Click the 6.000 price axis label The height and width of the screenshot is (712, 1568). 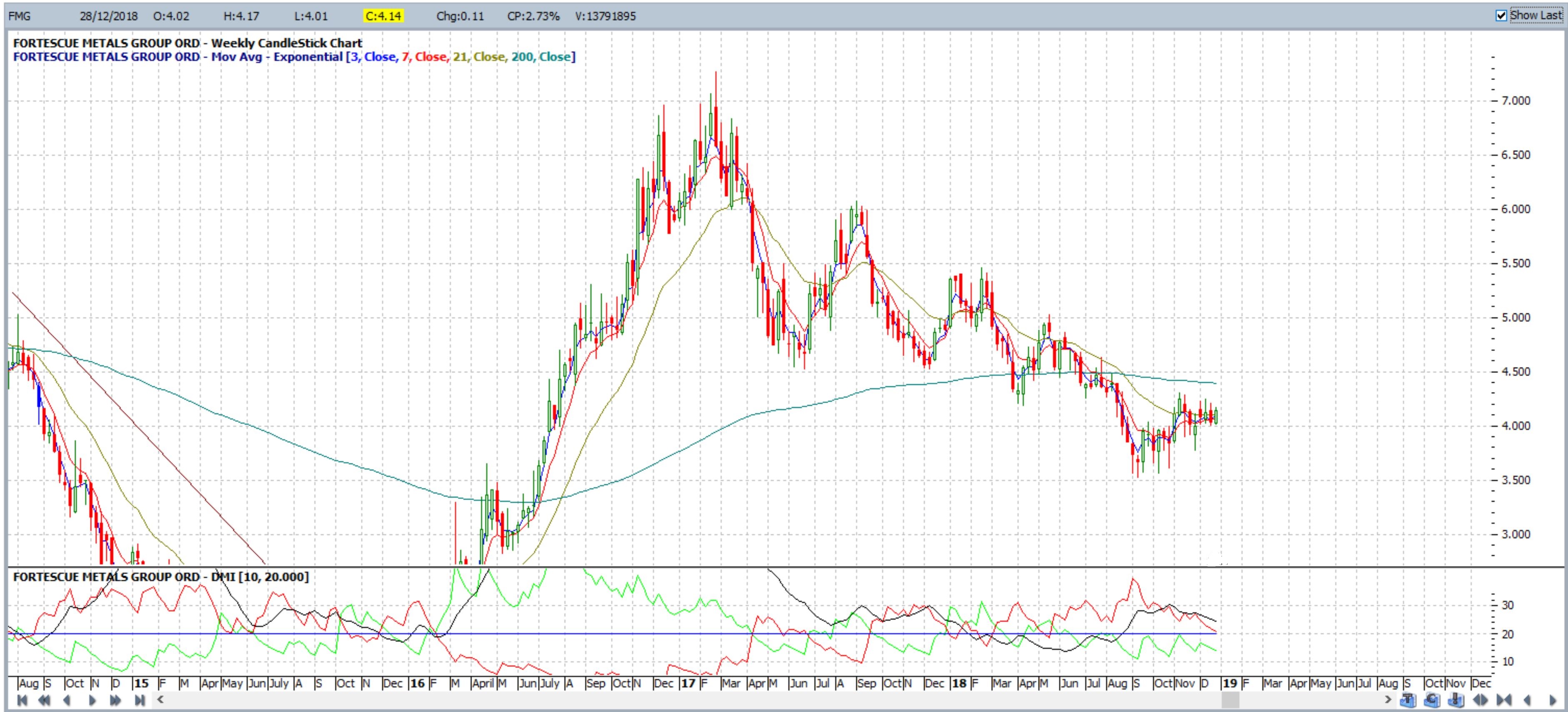1515,210
